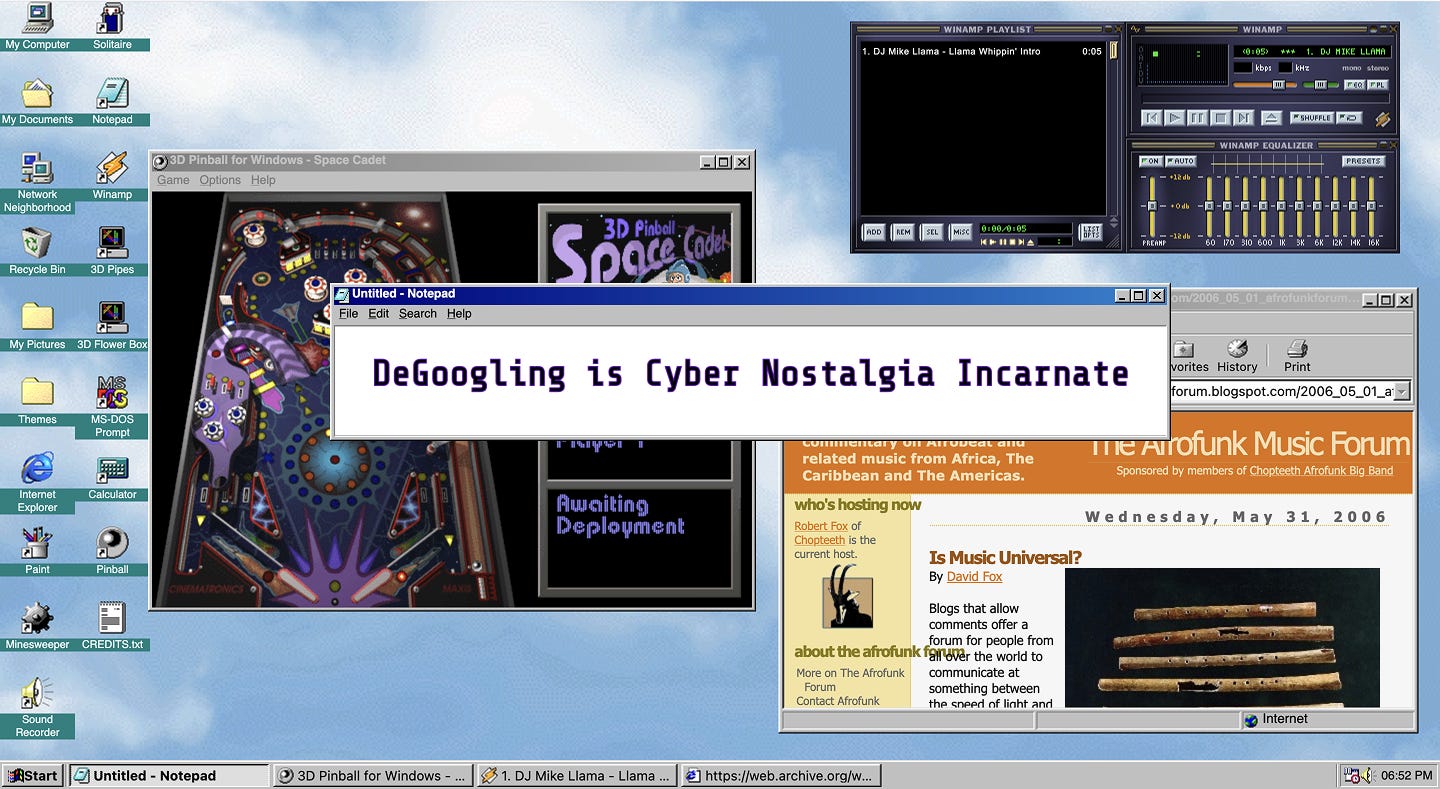1440x789 pixels.
Task: Open the Chopteeth Afrofunk Big Band link
Action: (x=1321, y=471)
